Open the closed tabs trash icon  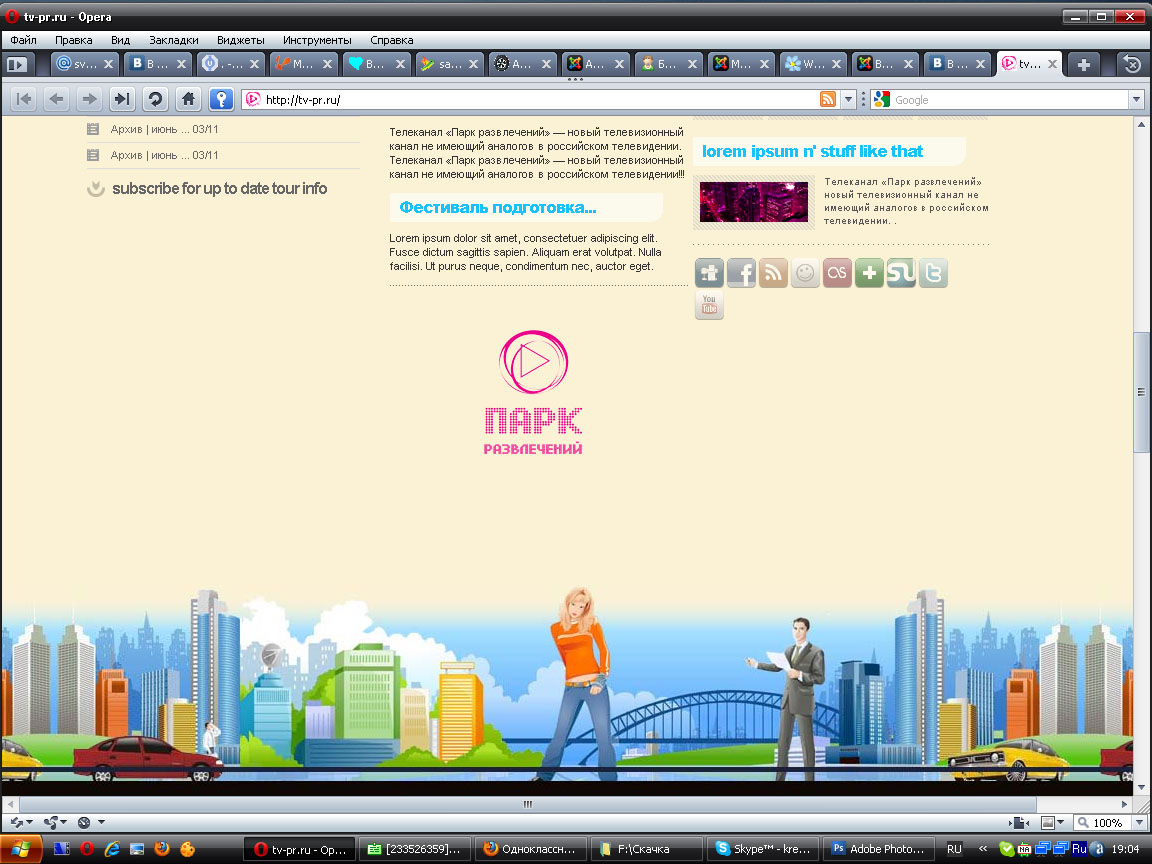pyautogui.click(x=1132, y=65)
